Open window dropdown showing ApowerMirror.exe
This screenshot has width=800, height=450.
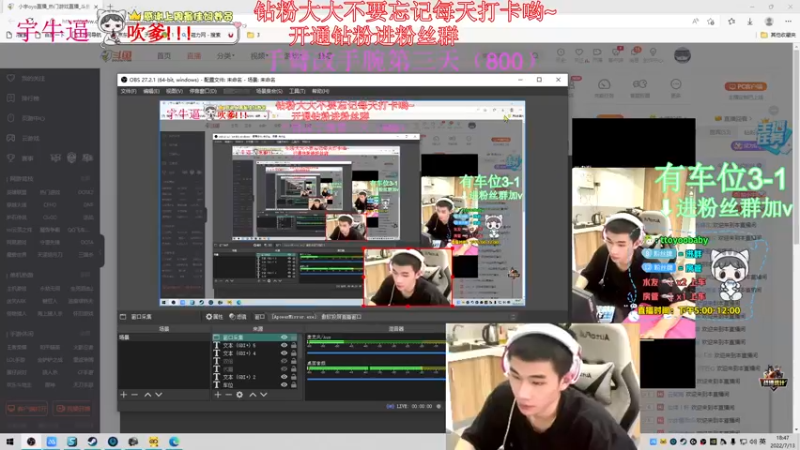pyautogui.click(x=393, y=317)
